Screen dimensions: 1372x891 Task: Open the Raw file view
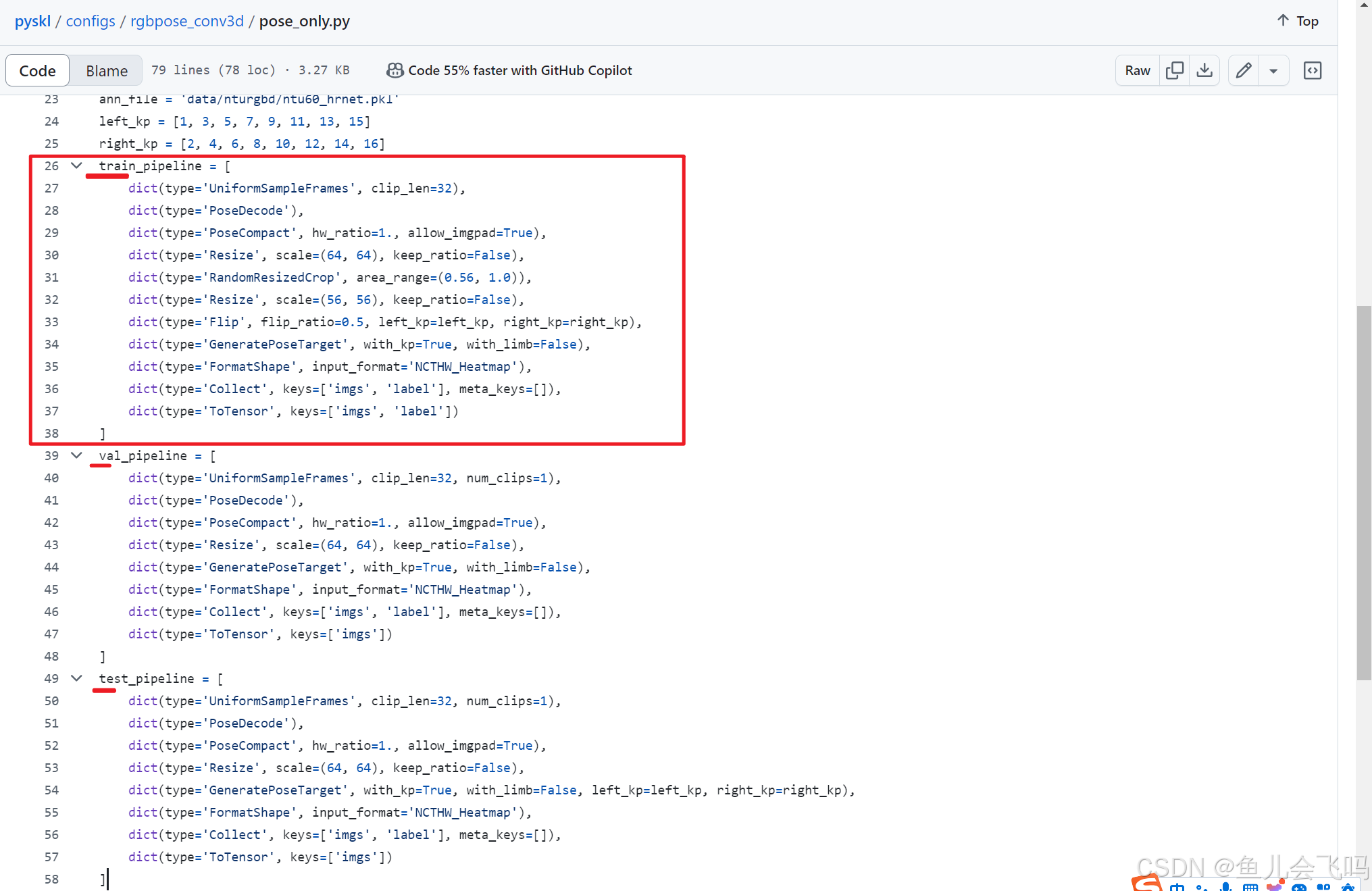point(1137,70)
